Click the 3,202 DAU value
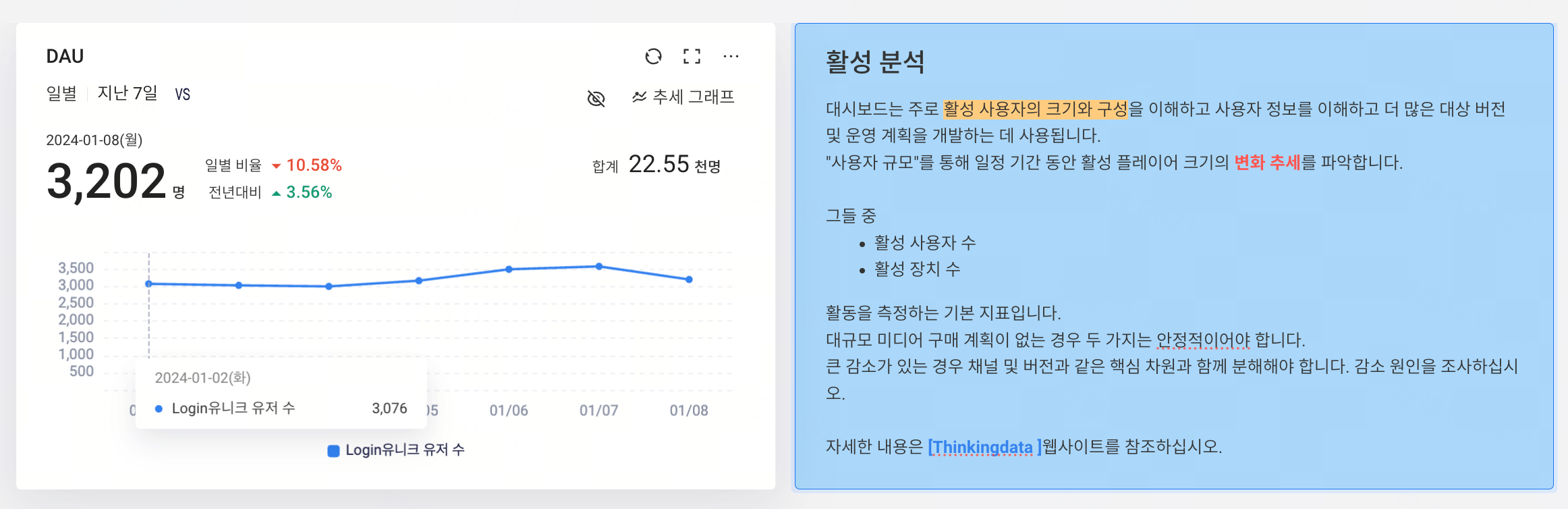Viewport: 1568px width, 509px height. [x=106, y=181]
